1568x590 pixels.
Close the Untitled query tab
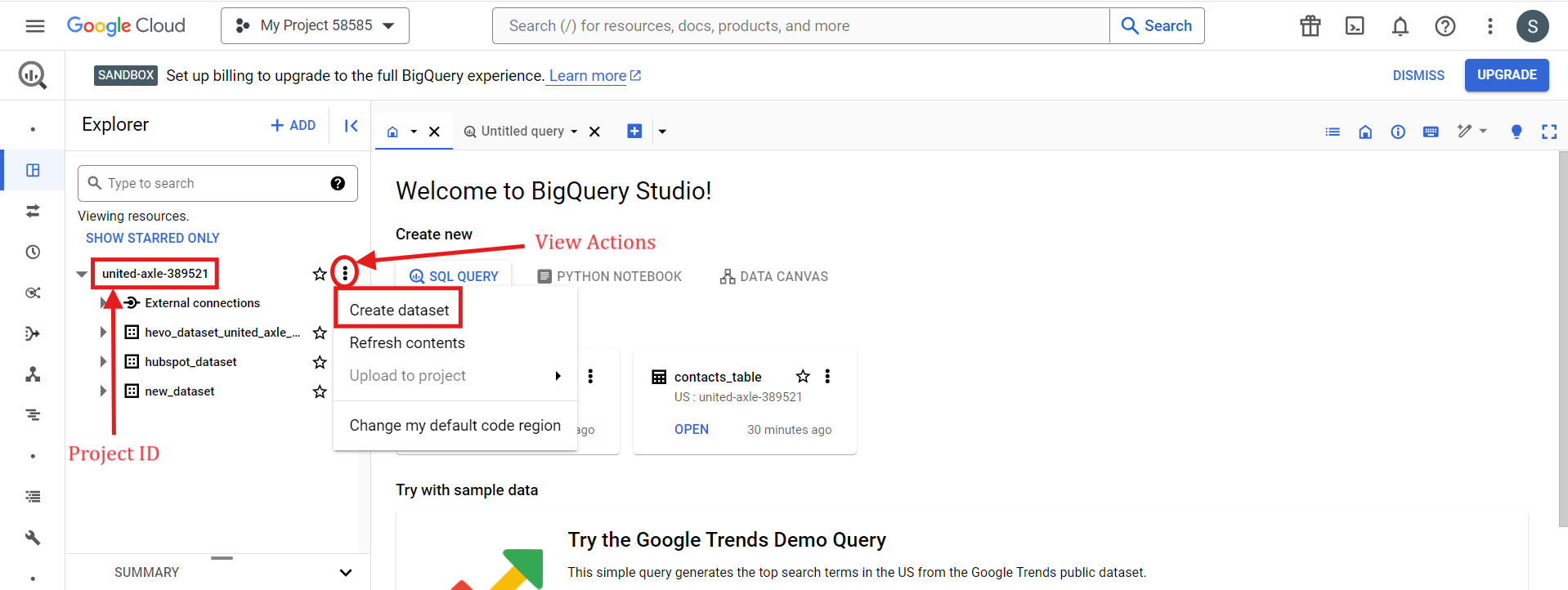click(594, 132)
